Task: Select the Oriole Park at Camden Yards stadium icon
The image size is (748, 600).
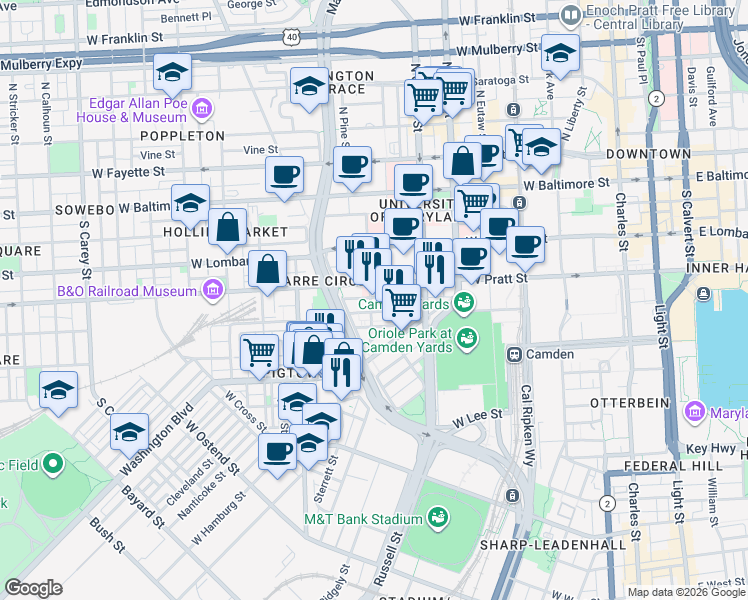Action: tap(468, 340)
